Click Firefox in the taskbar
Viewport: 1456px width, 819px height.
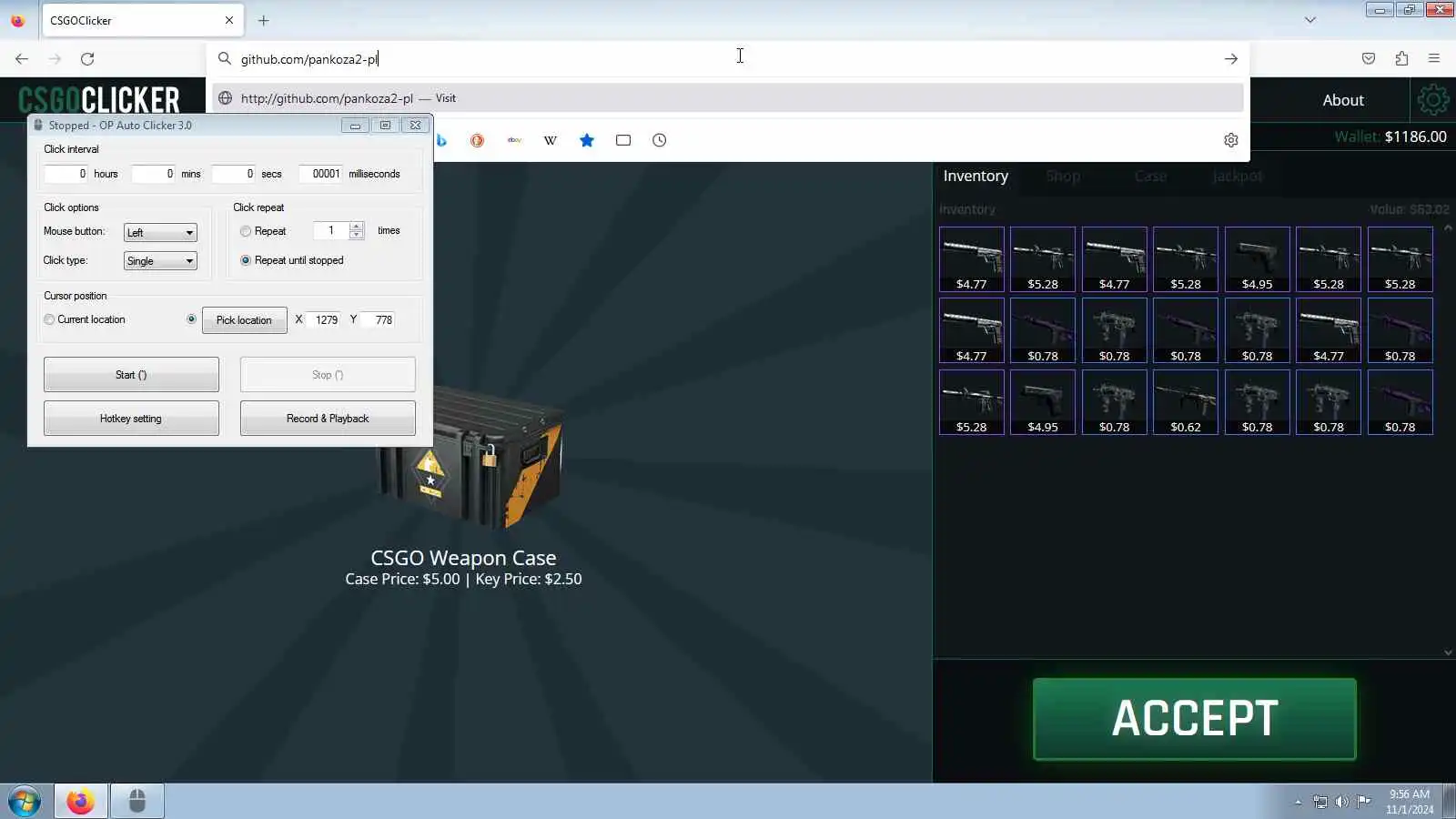80,802
